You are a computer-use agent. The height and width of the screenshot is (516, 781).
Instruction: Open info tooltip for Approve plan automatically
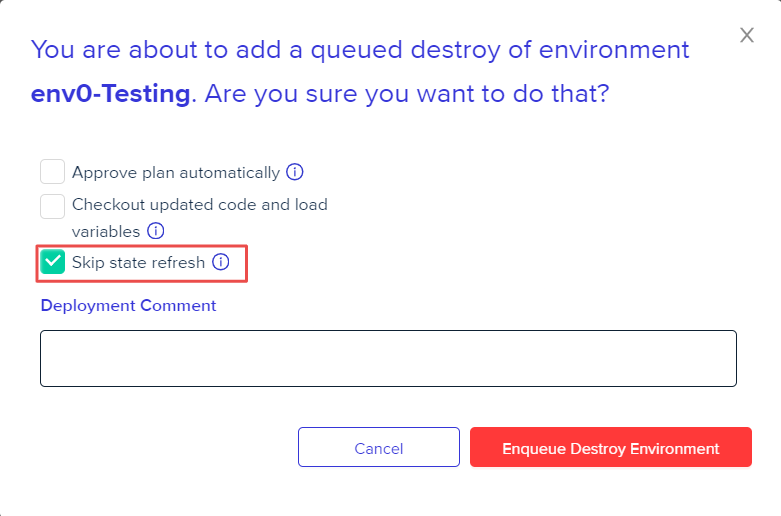pos(295,172)
